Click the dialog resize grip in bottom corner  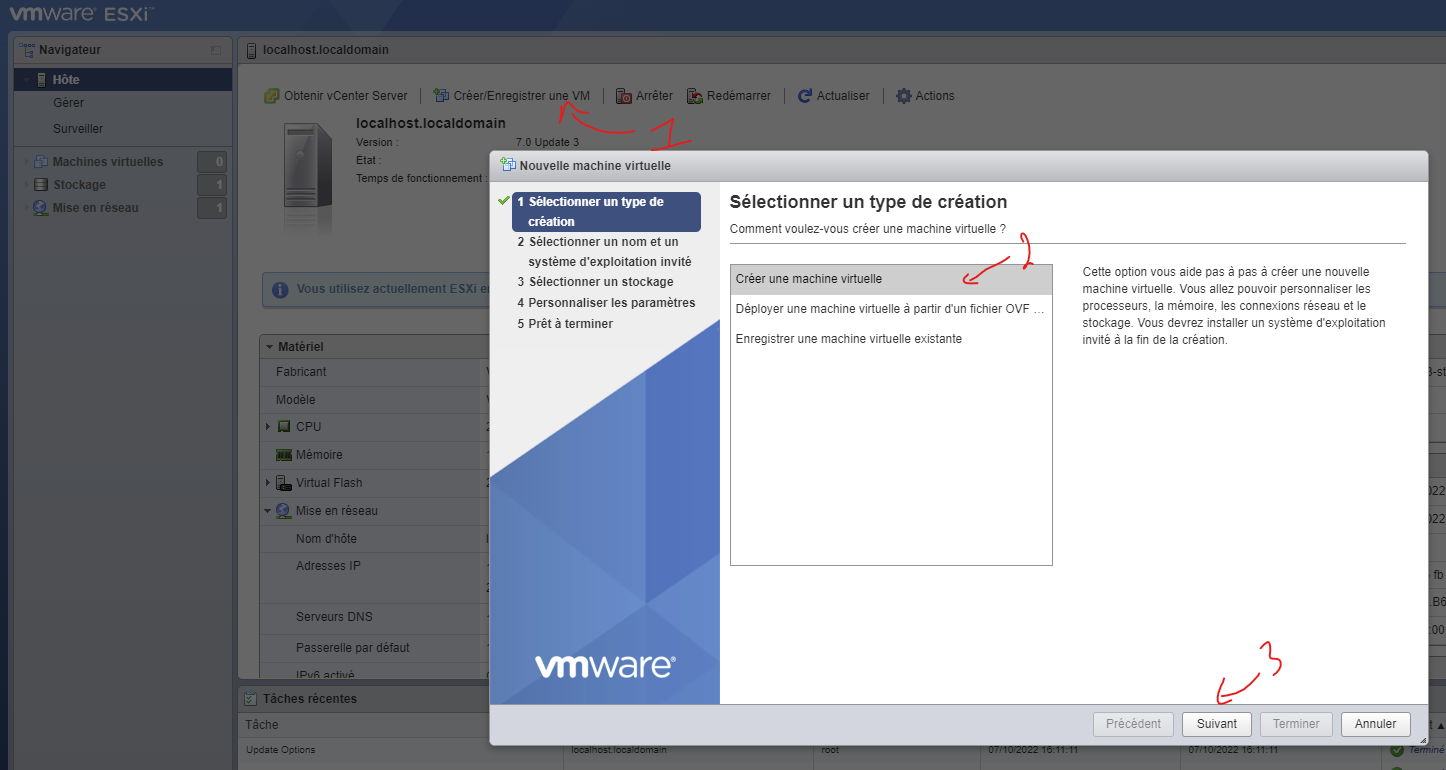click(1422, 740)
